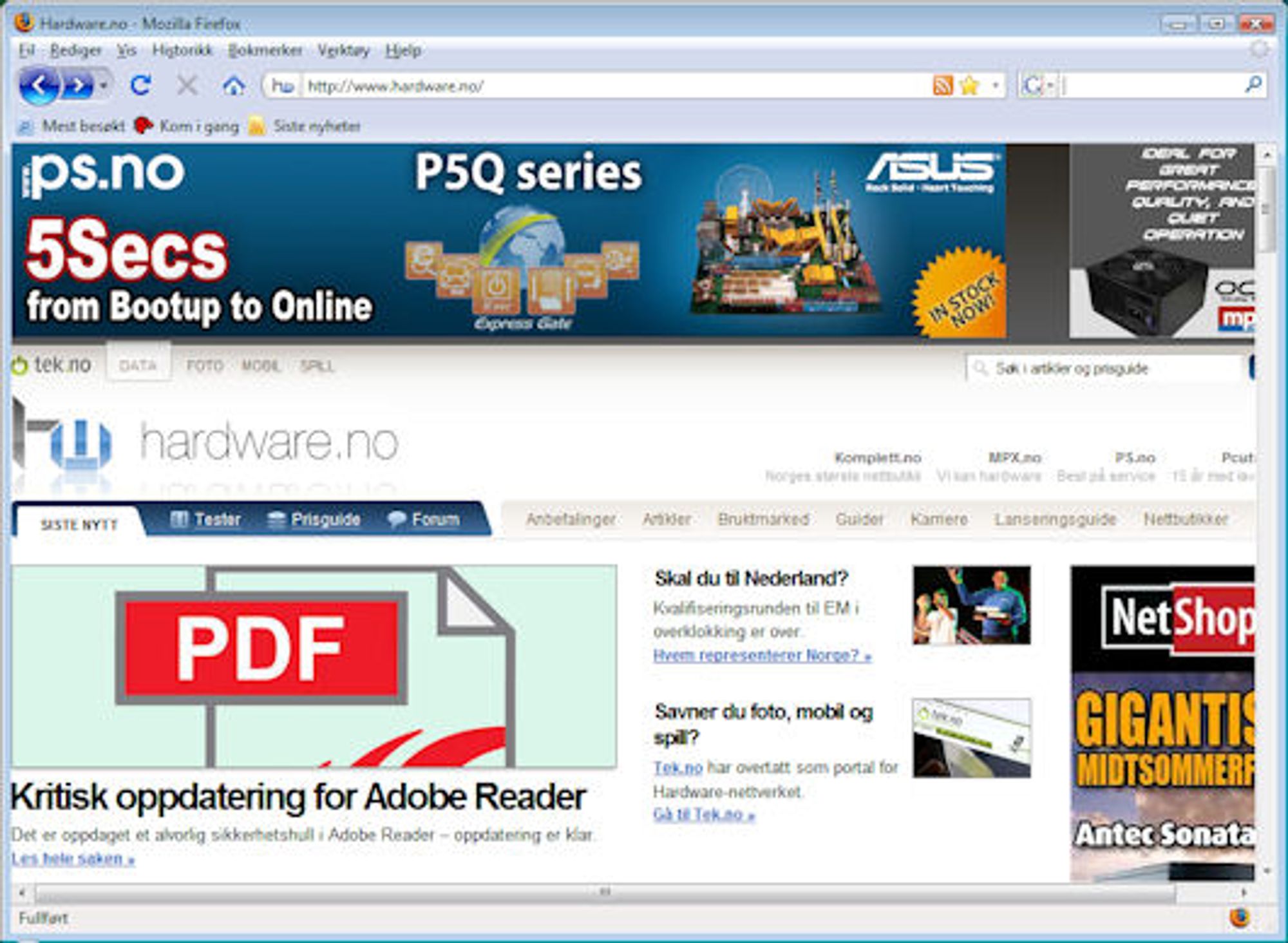The image size is (1288, 943).
Task: Click the site favicon in address bar
Action: click(x=282, y=86)
